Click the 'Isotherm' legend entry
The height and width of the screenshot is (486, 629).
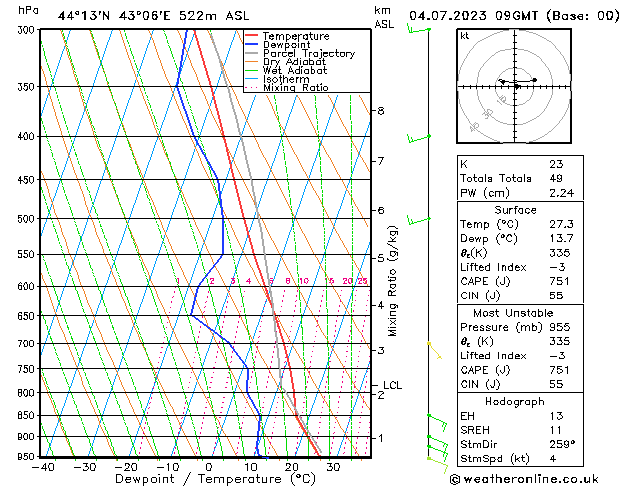[x=286, y=79]
